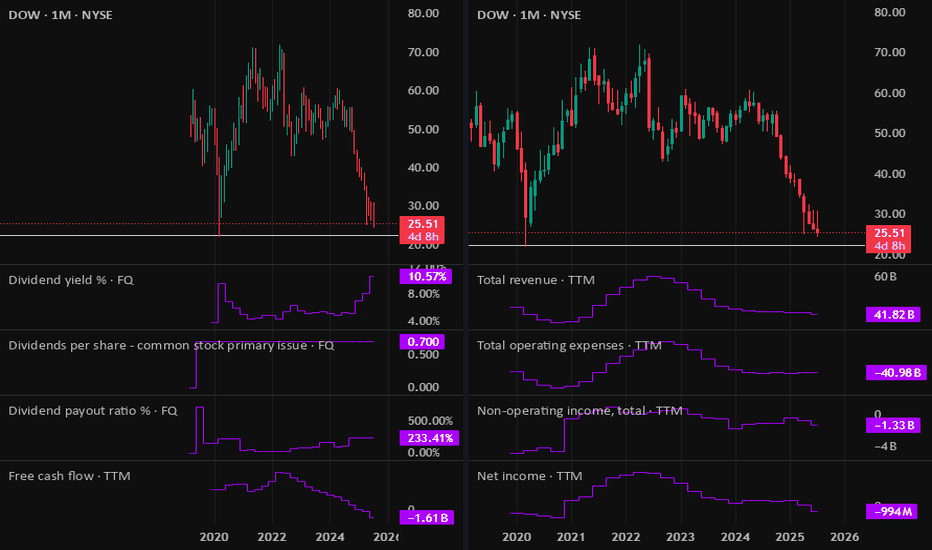Viewport: 932px width, 550px height.
Task: Click the −1.61 B free cash flow tag
Action: coord(427,518)
